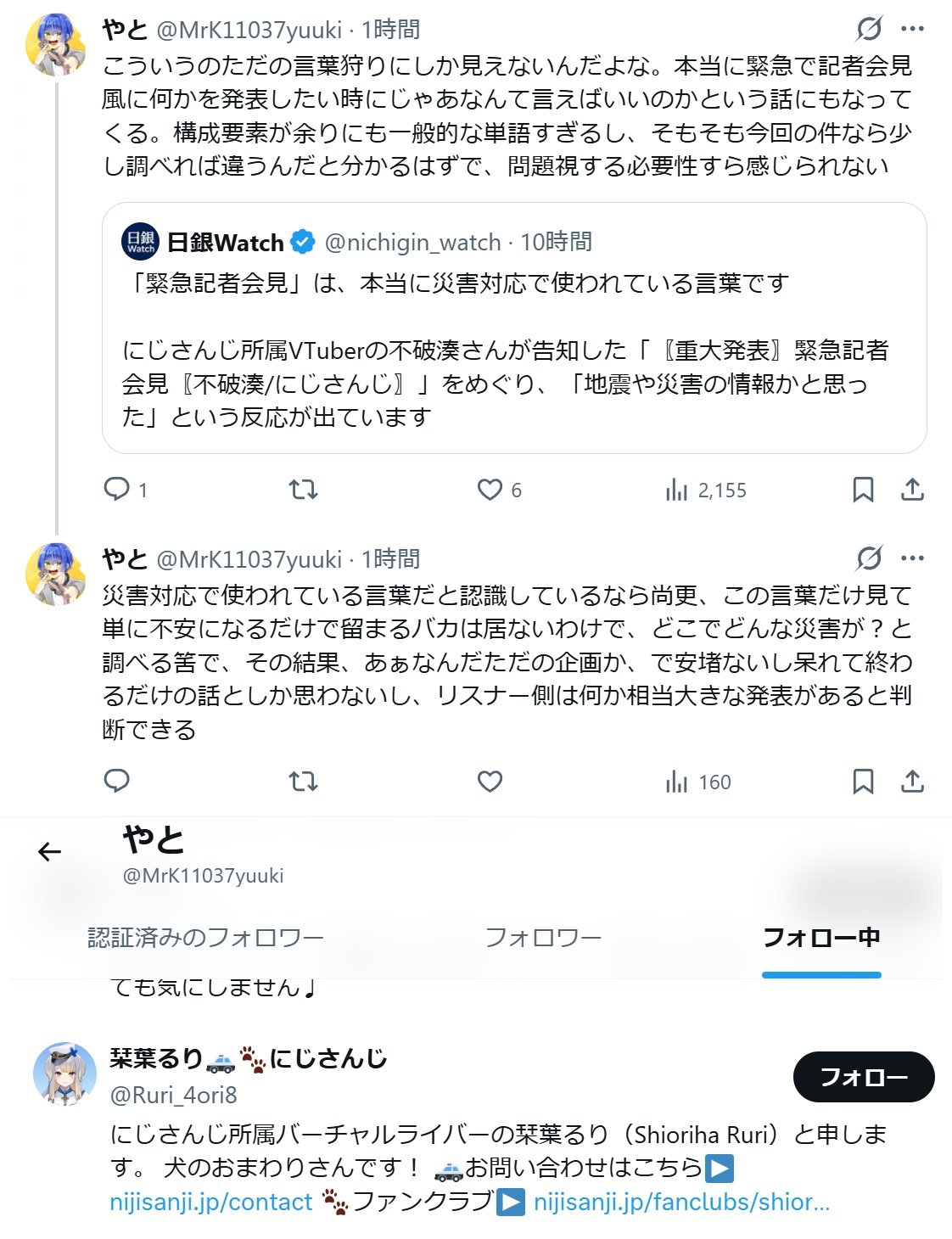Open the nijisanji.jp/contact link
This screenshot has width=952, height=1239.
point(211,1203)
